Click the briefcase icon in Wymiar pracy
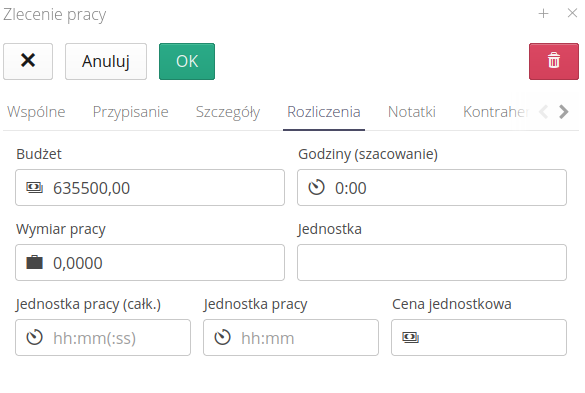Viewport: 585px width, 393px height. coord(35,262)
